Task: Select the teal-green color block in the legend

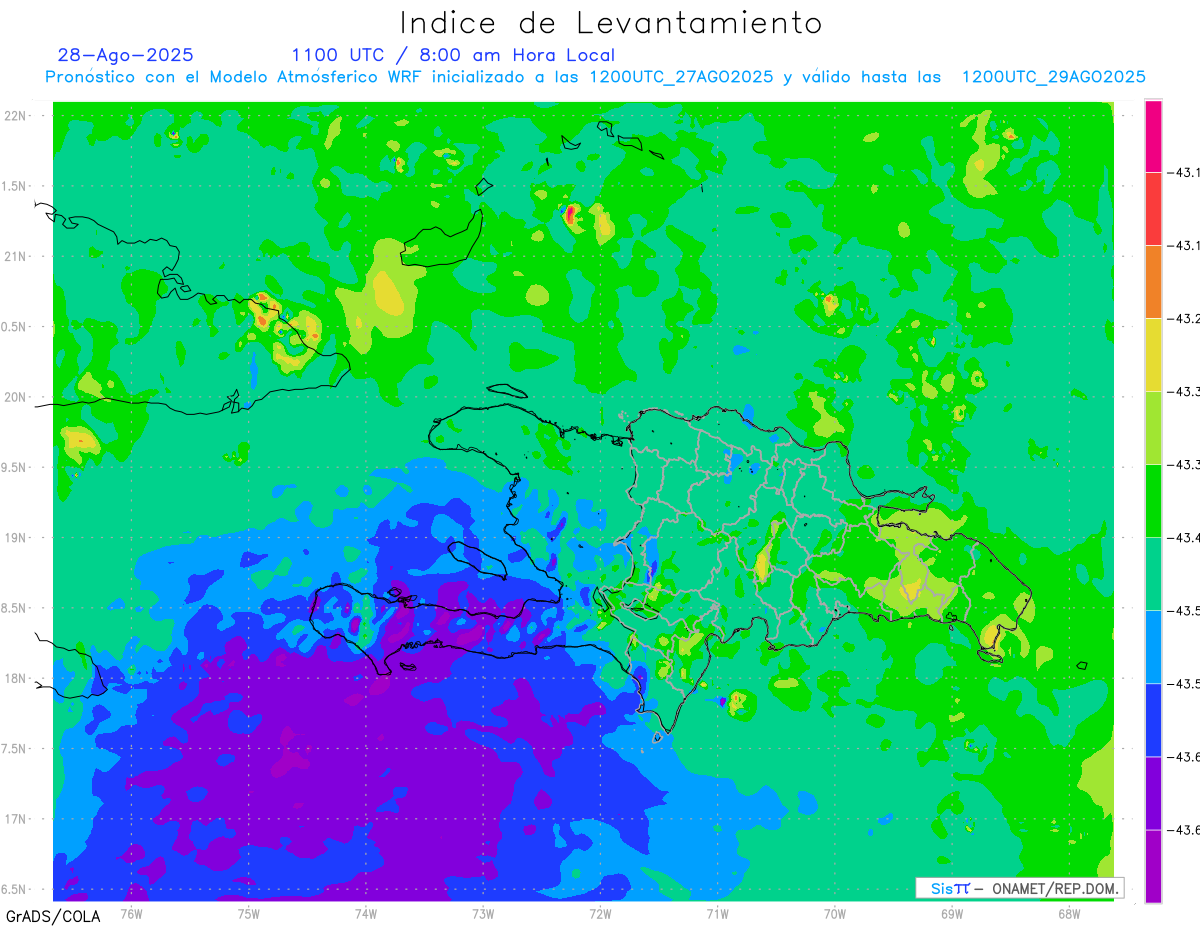Action: point(1153,574)
